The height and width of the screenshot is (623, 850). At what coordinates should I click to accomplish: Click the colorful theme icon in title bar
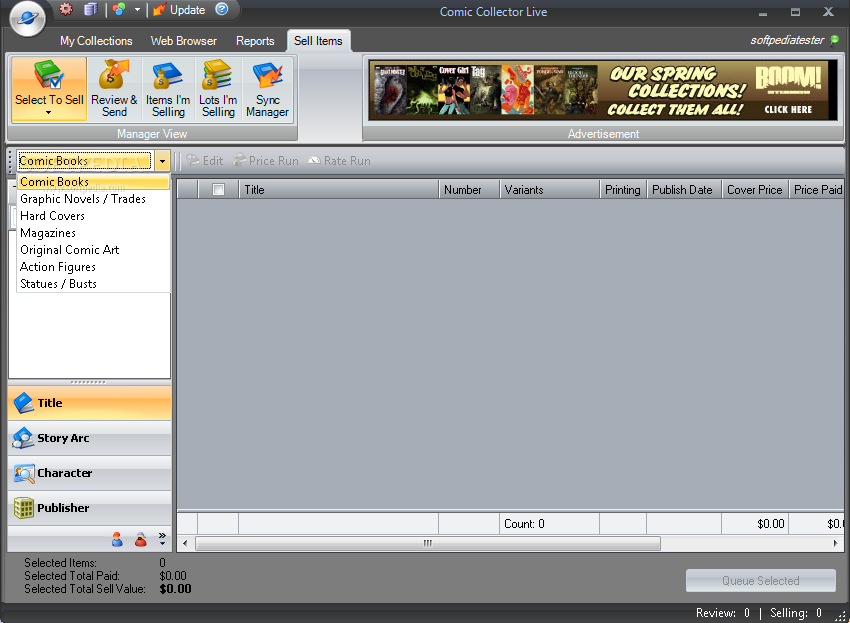pyautogui.click(x=119, y=9)
